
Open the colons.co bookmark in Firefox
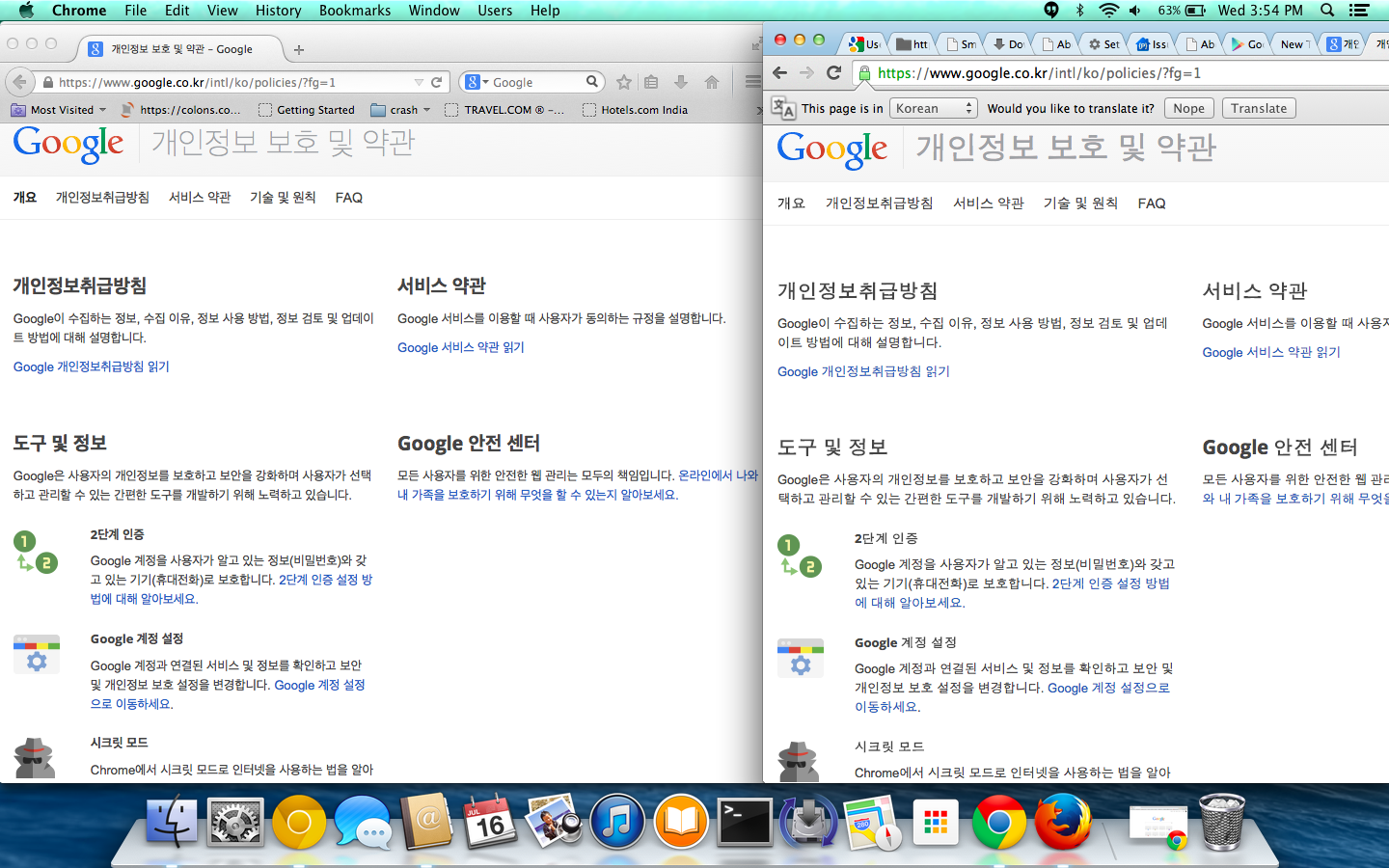[x=180, y=110]
